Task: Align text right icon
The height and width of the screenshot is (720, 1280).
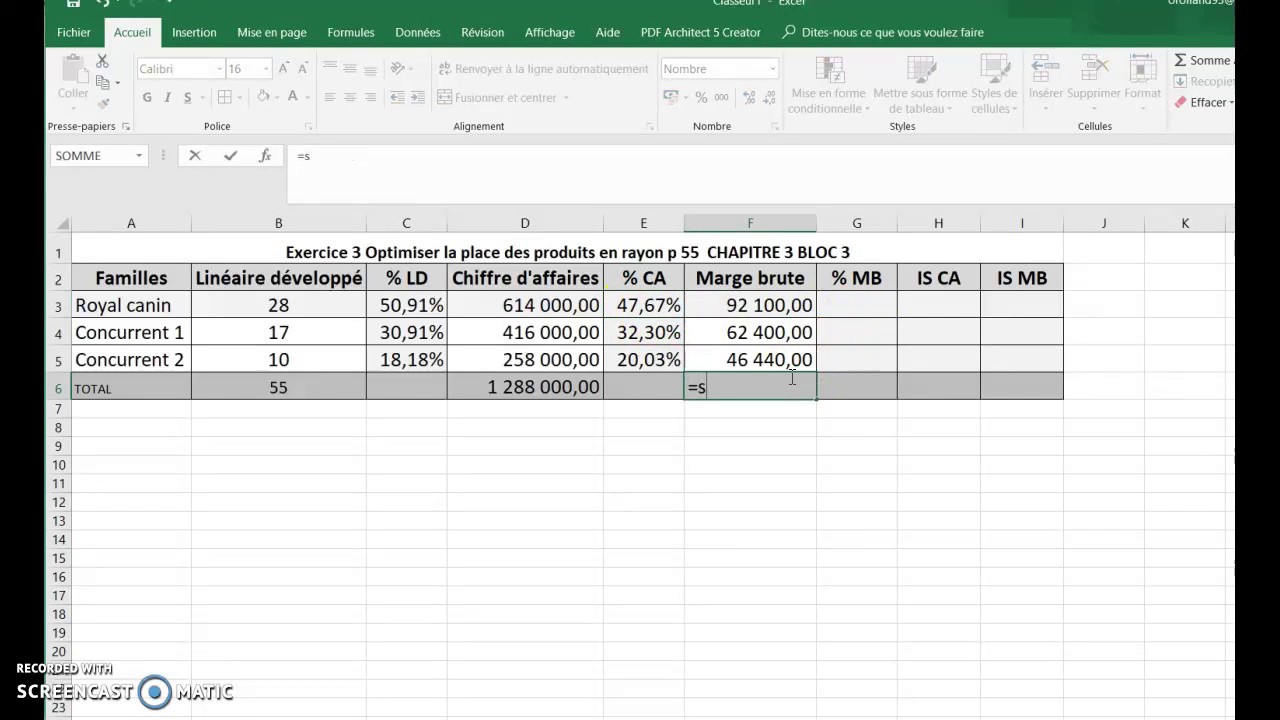Action: click(370, 98)
